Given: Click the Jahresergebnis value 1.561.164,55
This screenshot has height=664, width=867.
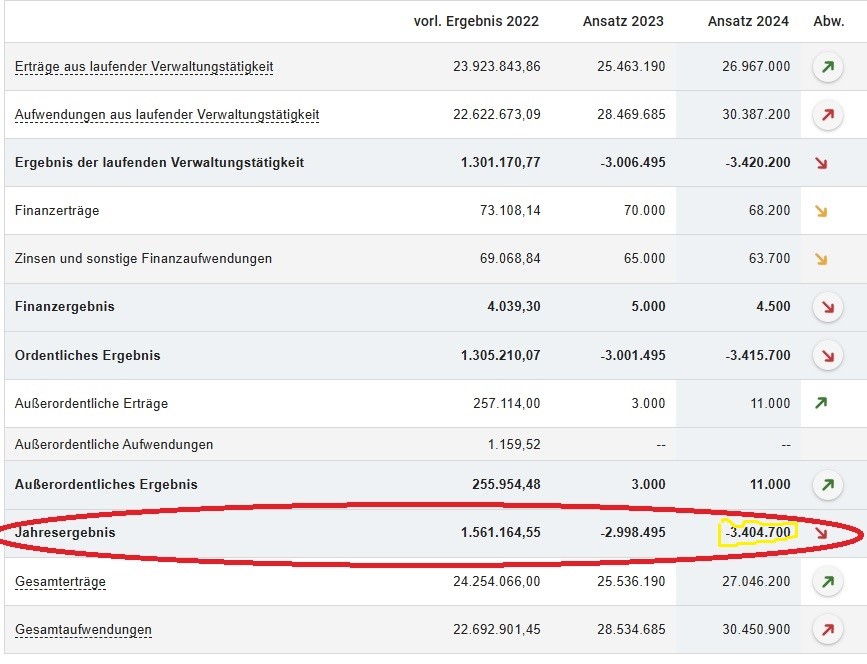Looking at the screenshot, I should [x=500, y=532].
